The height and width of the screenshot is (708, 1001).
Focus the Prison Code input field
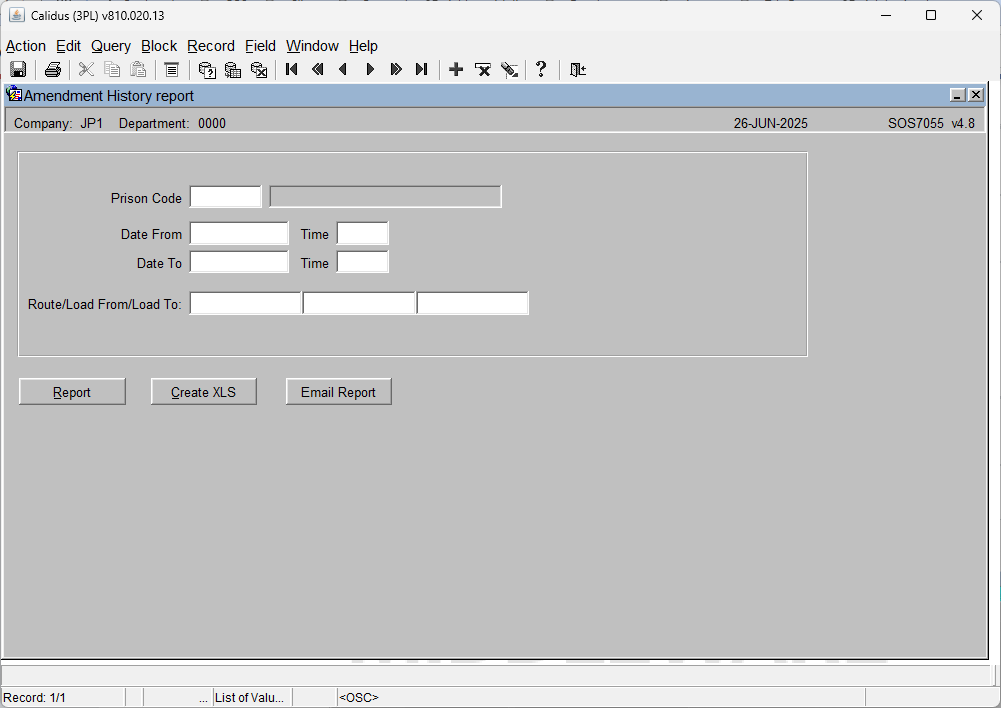pyautogui.click(x=226, y=197)
